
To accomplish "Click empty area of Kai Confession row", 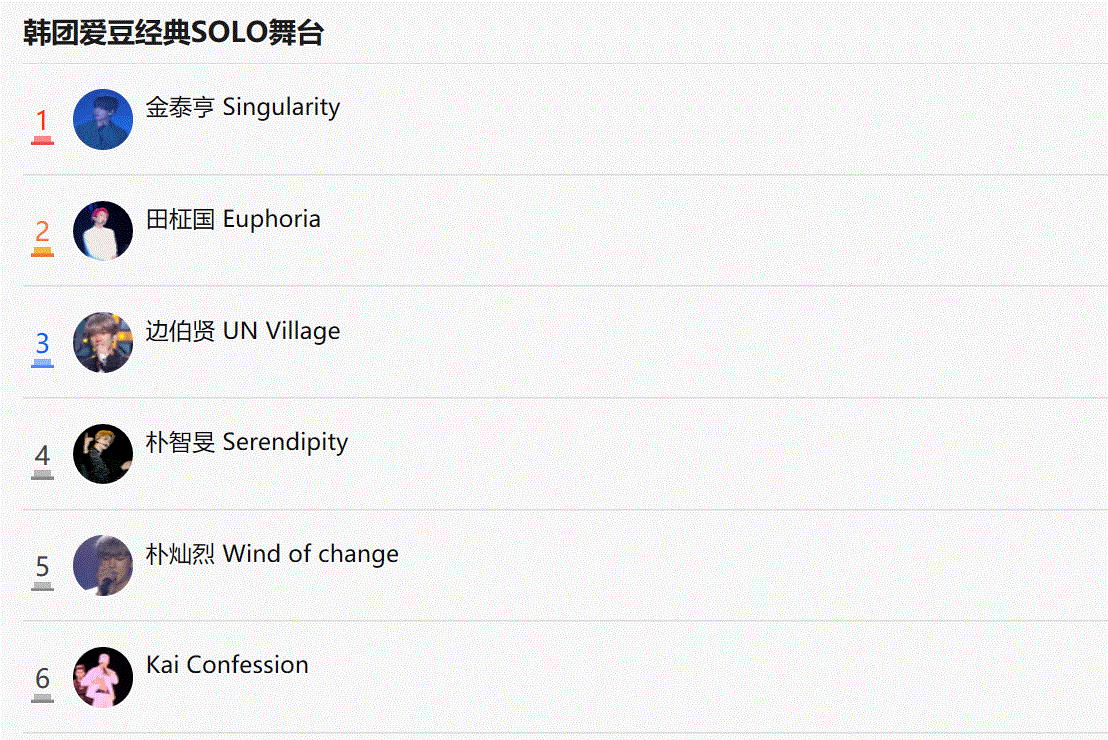I will coord(707,677).
